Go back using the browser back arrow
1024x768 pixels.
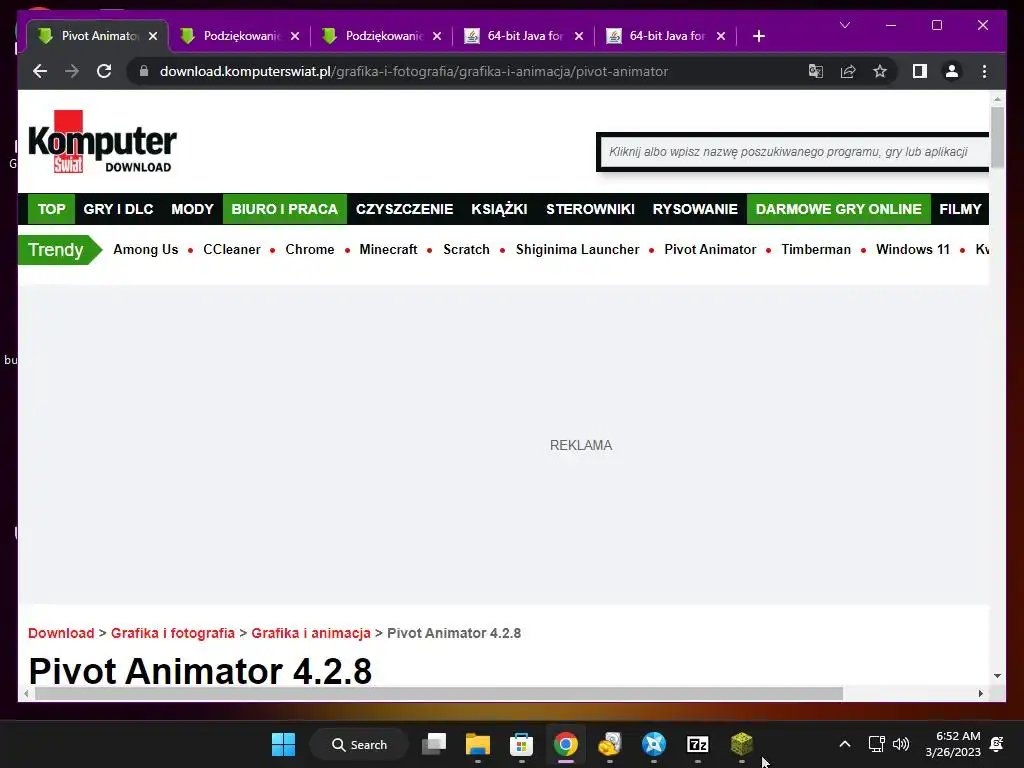coord(40,71)
